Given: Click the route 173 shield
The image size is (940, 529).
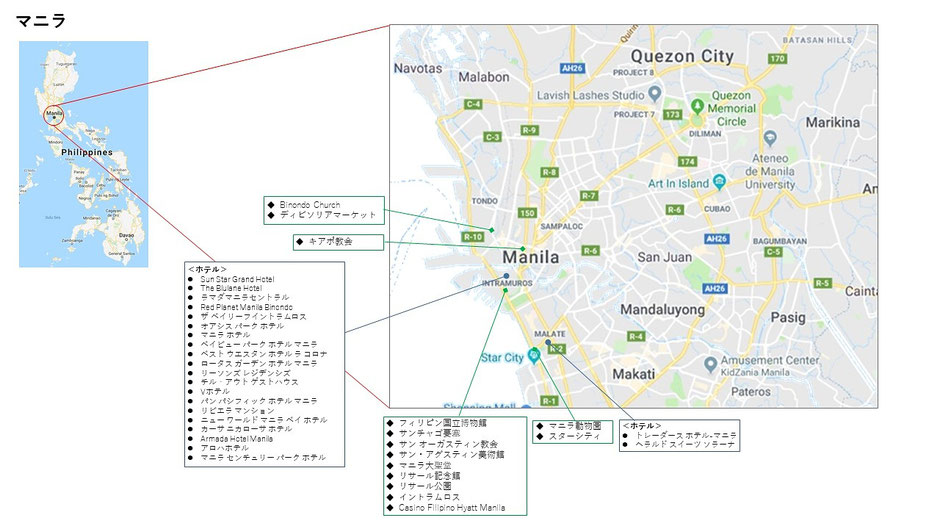Looking at the screenshot, I should tap(673, 114).
